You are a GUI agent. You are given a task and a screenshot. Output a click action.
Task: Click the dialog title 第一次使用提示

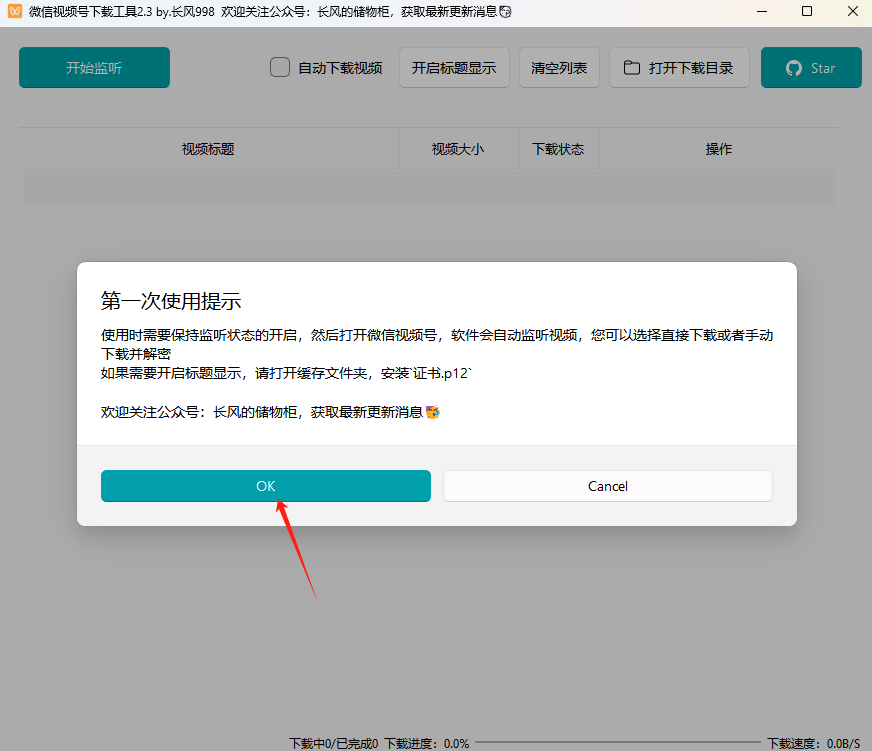(171, 301)
